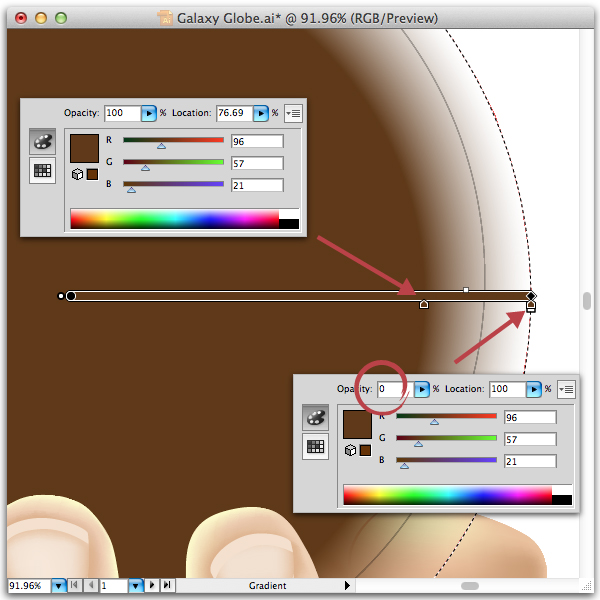Click the large brown color preview in lower panel
This screenshot has width=600, height=600.
pos(357,424)
